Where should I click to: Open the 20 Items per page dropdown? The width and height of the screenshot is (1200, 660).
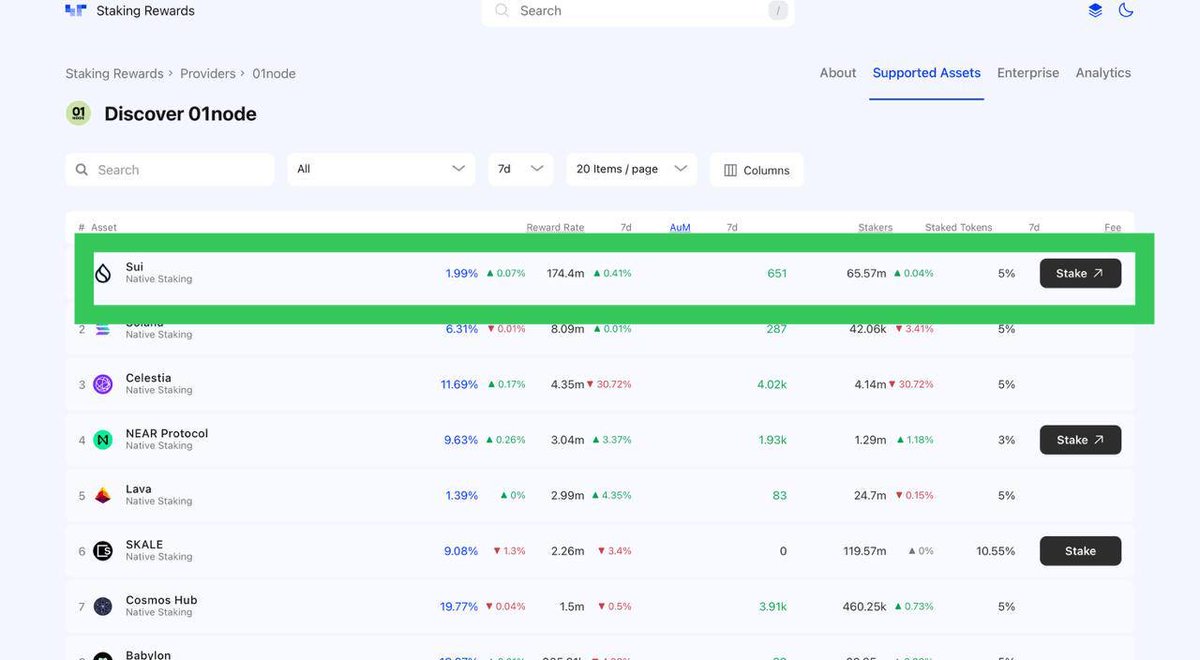[x=631, y=169]
